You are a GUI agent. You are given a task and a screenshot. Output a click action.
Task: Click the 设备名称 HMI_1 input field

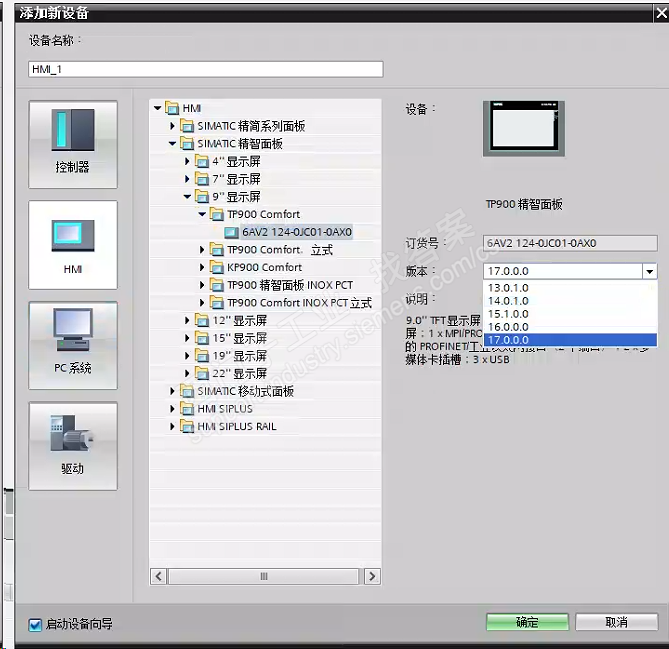tap(206, 69)
